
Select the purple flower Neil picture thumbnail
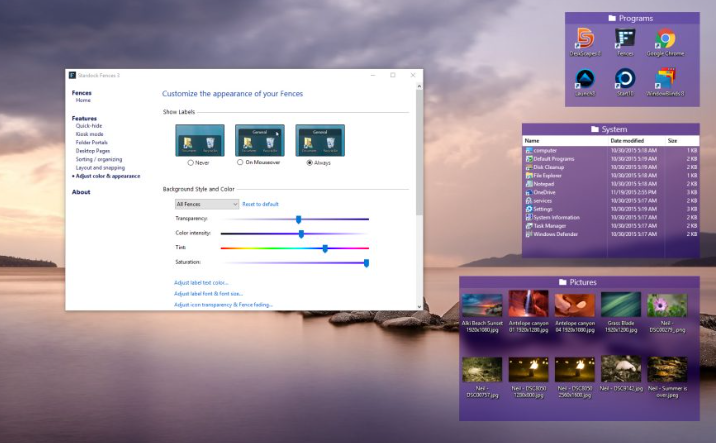click(x=667, y=306)
